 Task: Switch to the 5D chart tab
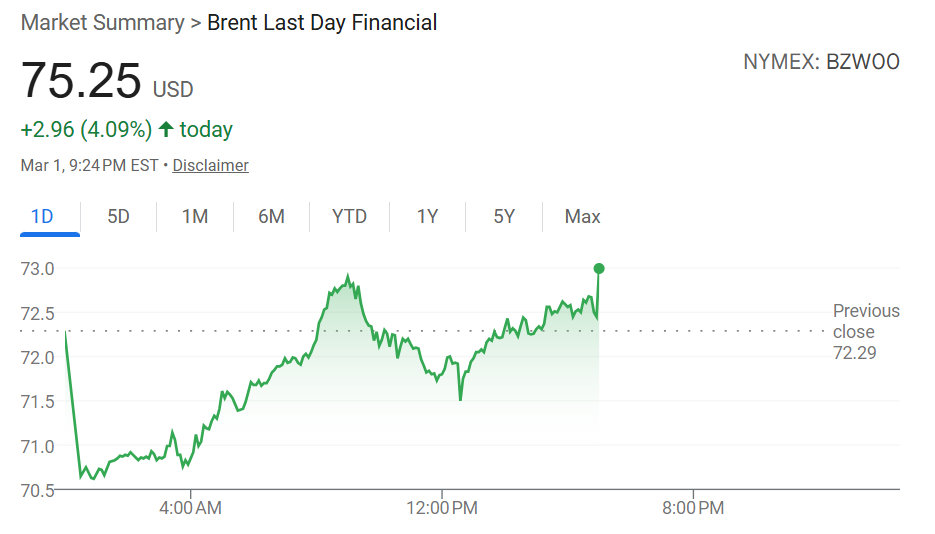(118, 216)
